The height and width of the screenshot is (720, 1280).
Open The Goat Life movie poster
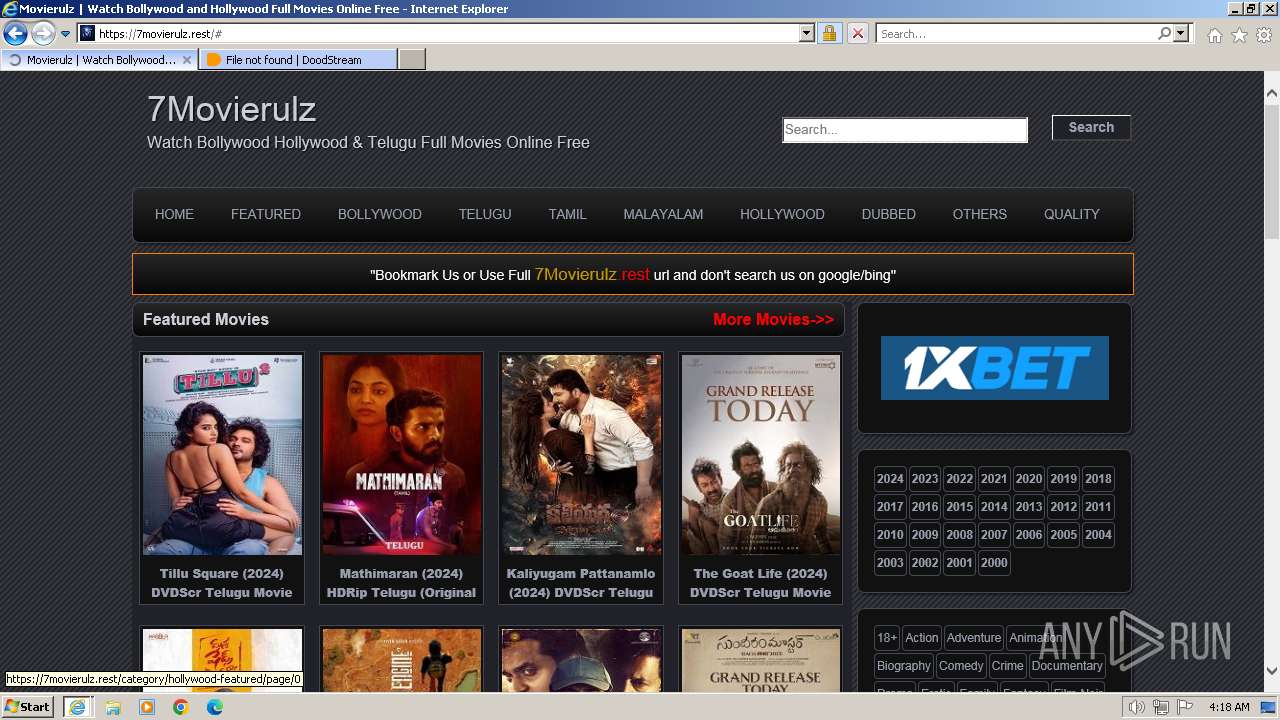760,454
